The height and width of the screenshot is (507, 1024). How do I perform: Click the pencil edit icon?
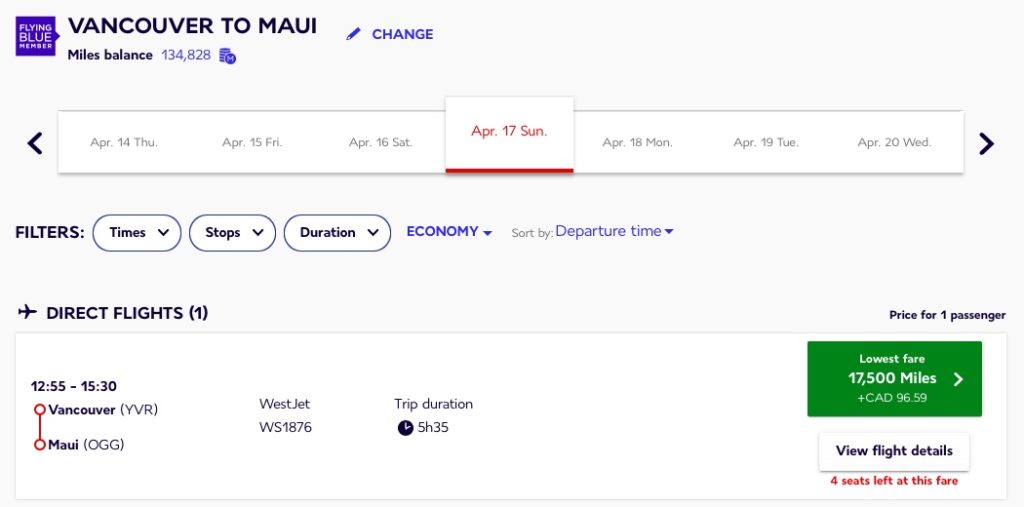[353, 34]
